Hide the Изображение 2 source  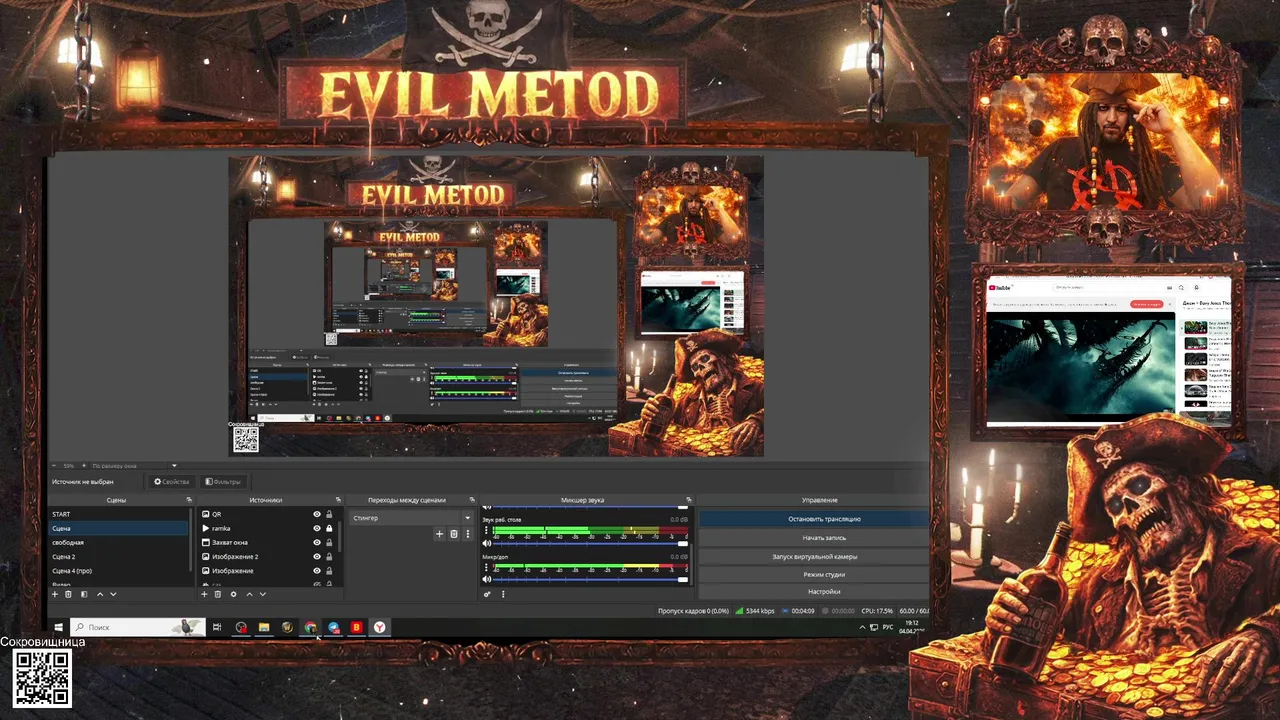317,556
